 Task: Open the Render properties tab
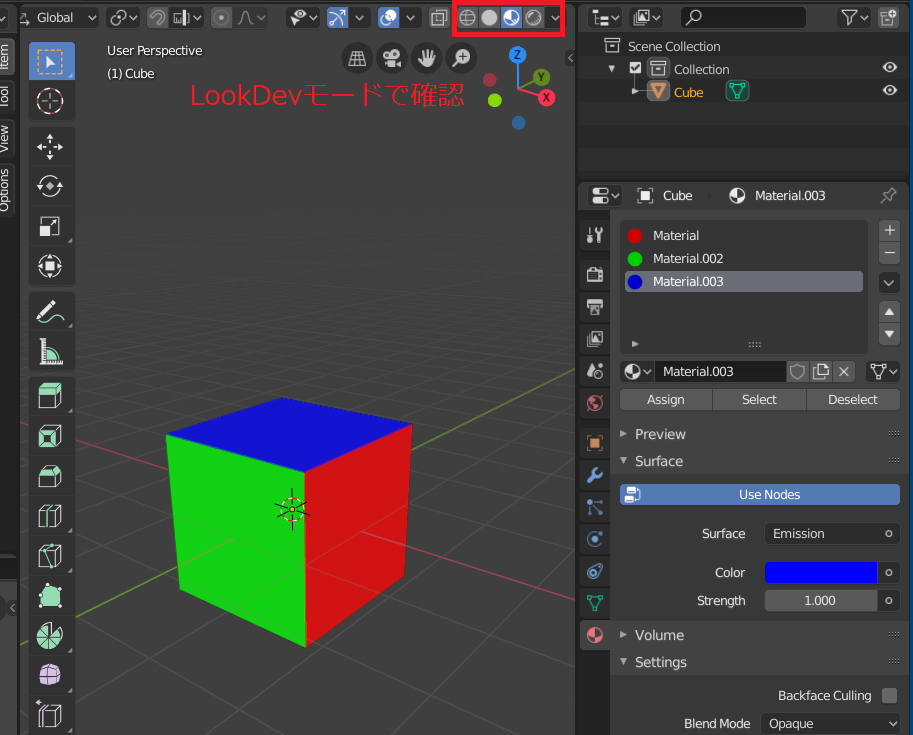tap(594, 274)
